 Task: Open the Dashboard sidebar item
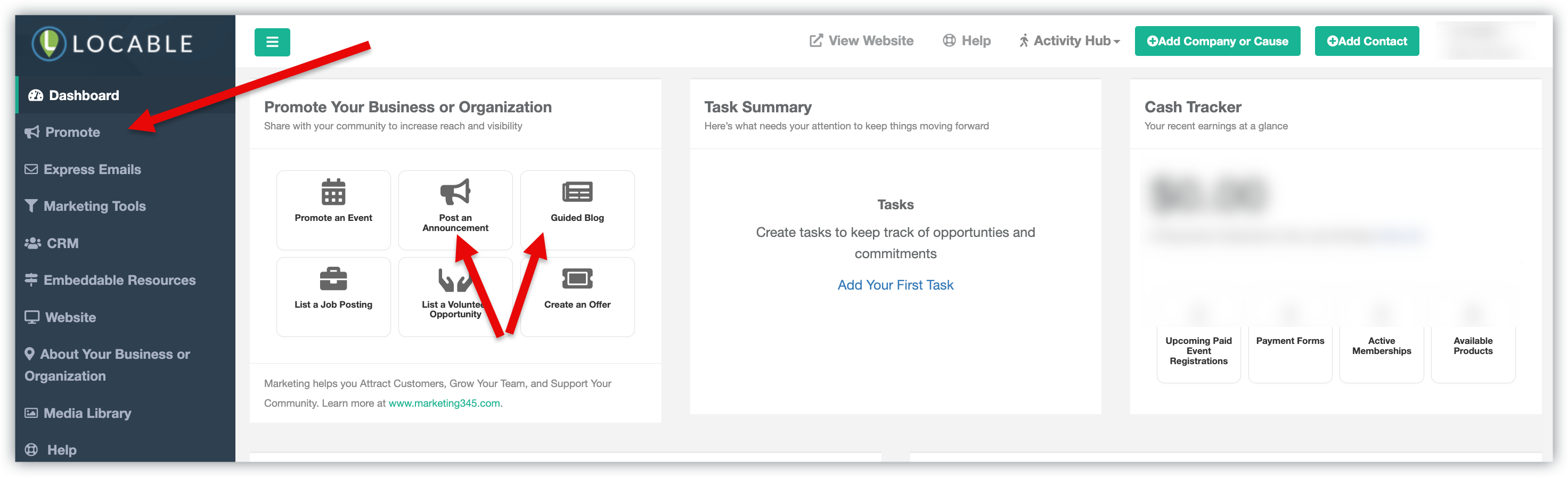84,95
